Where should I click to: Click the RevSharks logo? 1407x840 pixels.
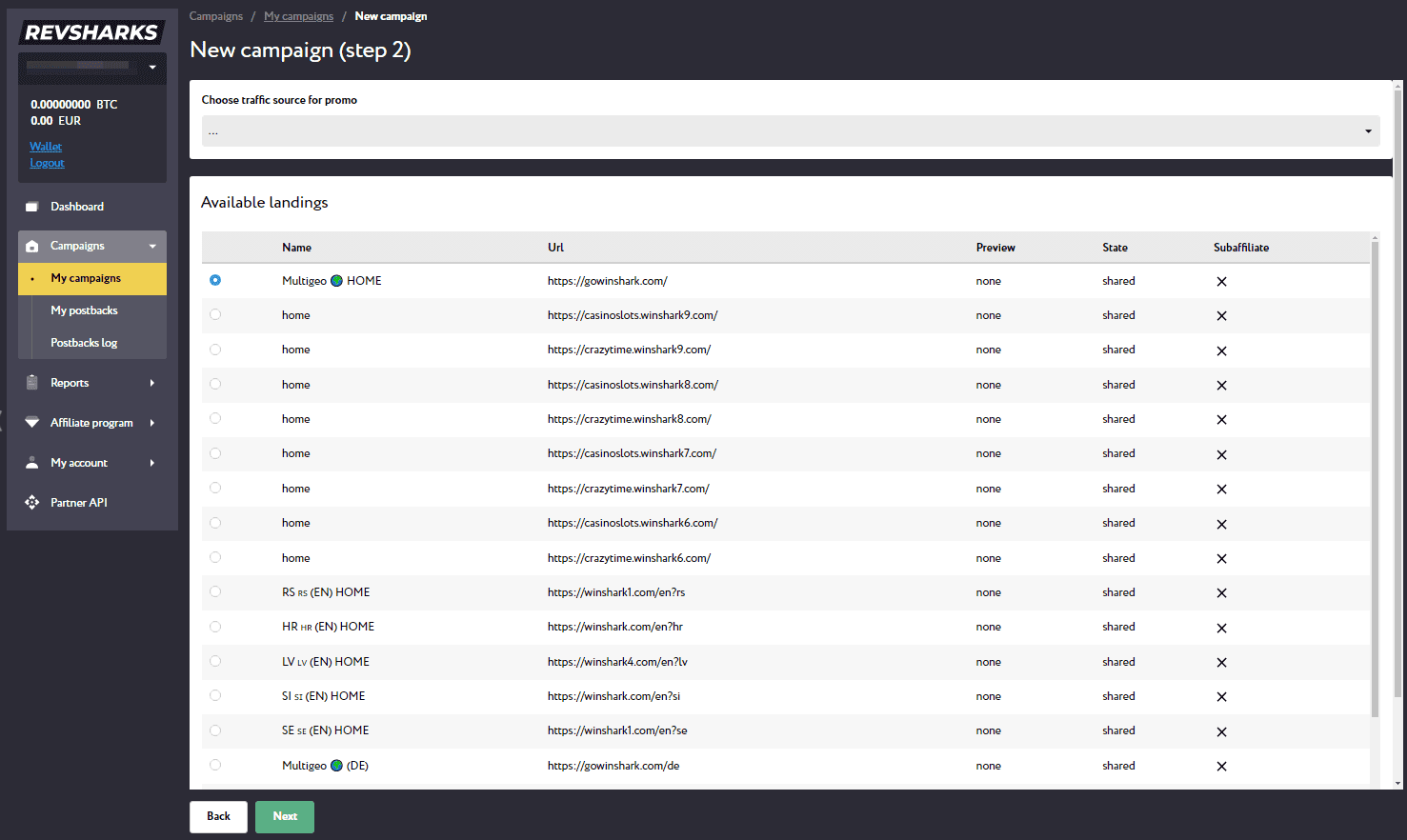91,32
